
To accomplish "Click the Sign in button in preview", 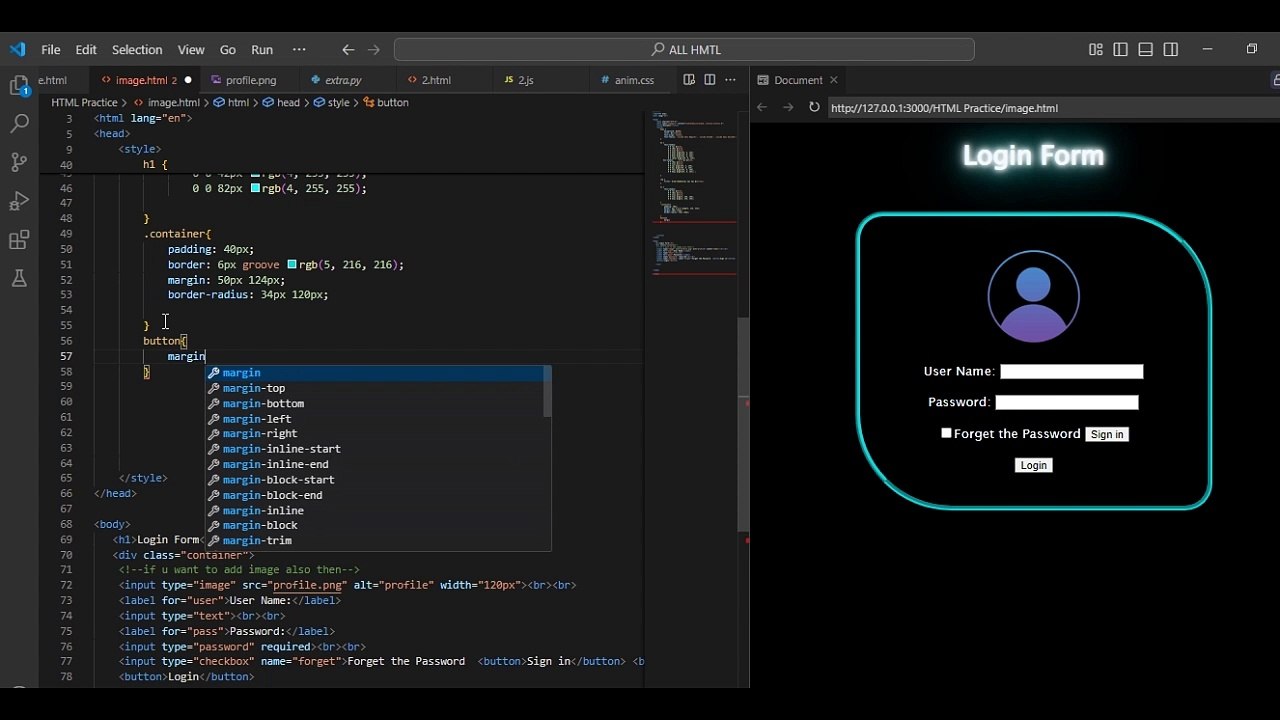I will click(1107, 434).
